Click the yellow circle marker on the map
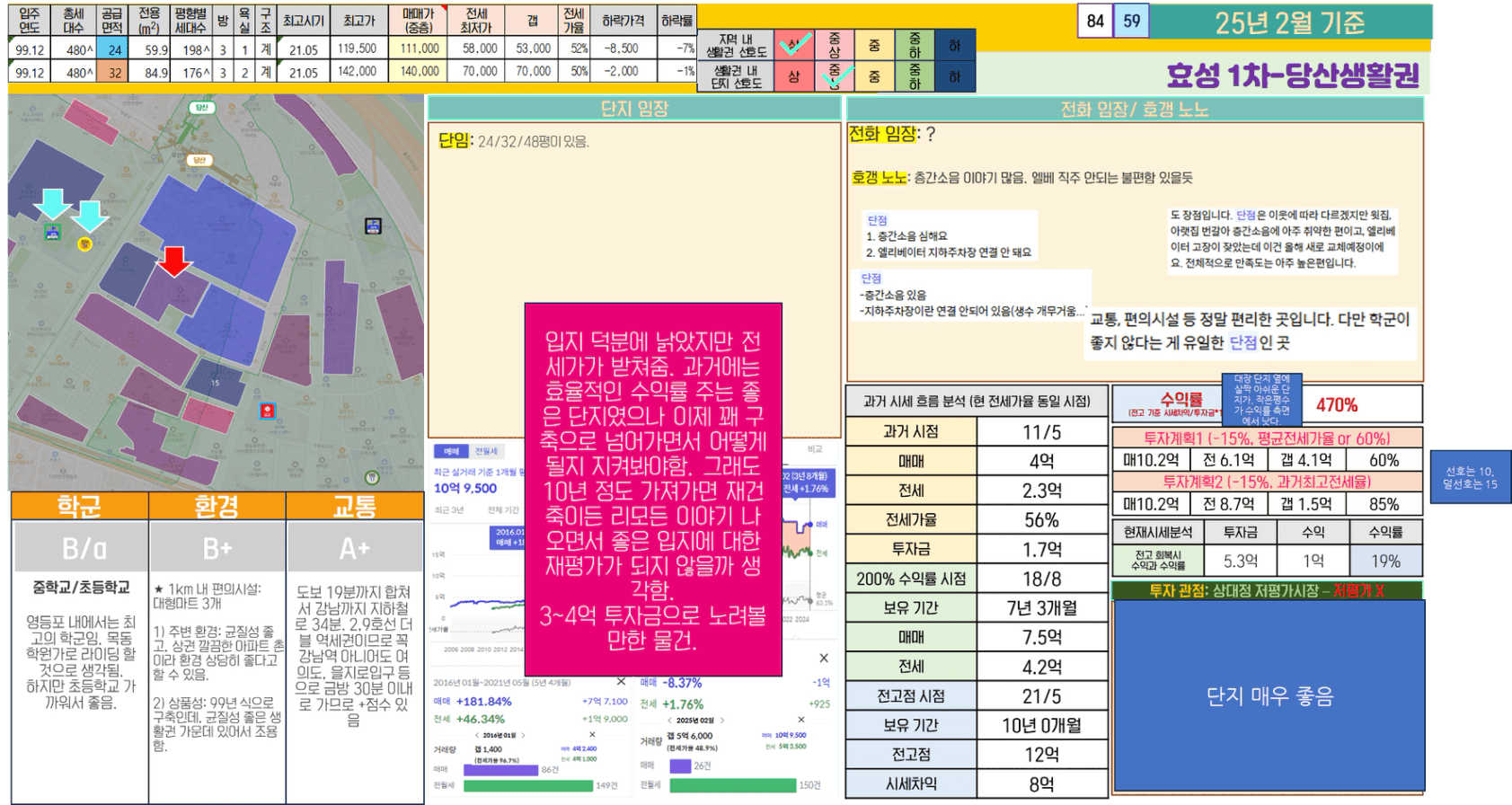The image size is (1512, 805). coord(84,243)
